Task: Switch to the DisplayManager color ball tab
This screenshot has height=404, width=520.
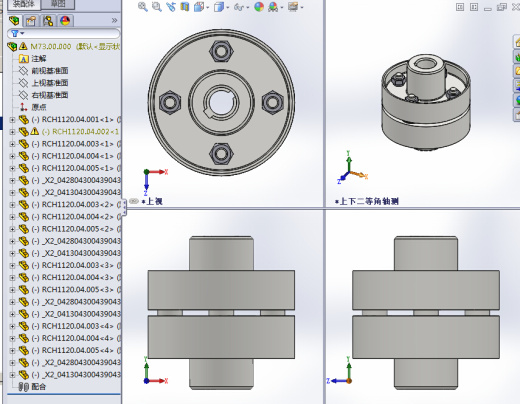Action: [65, 21]
